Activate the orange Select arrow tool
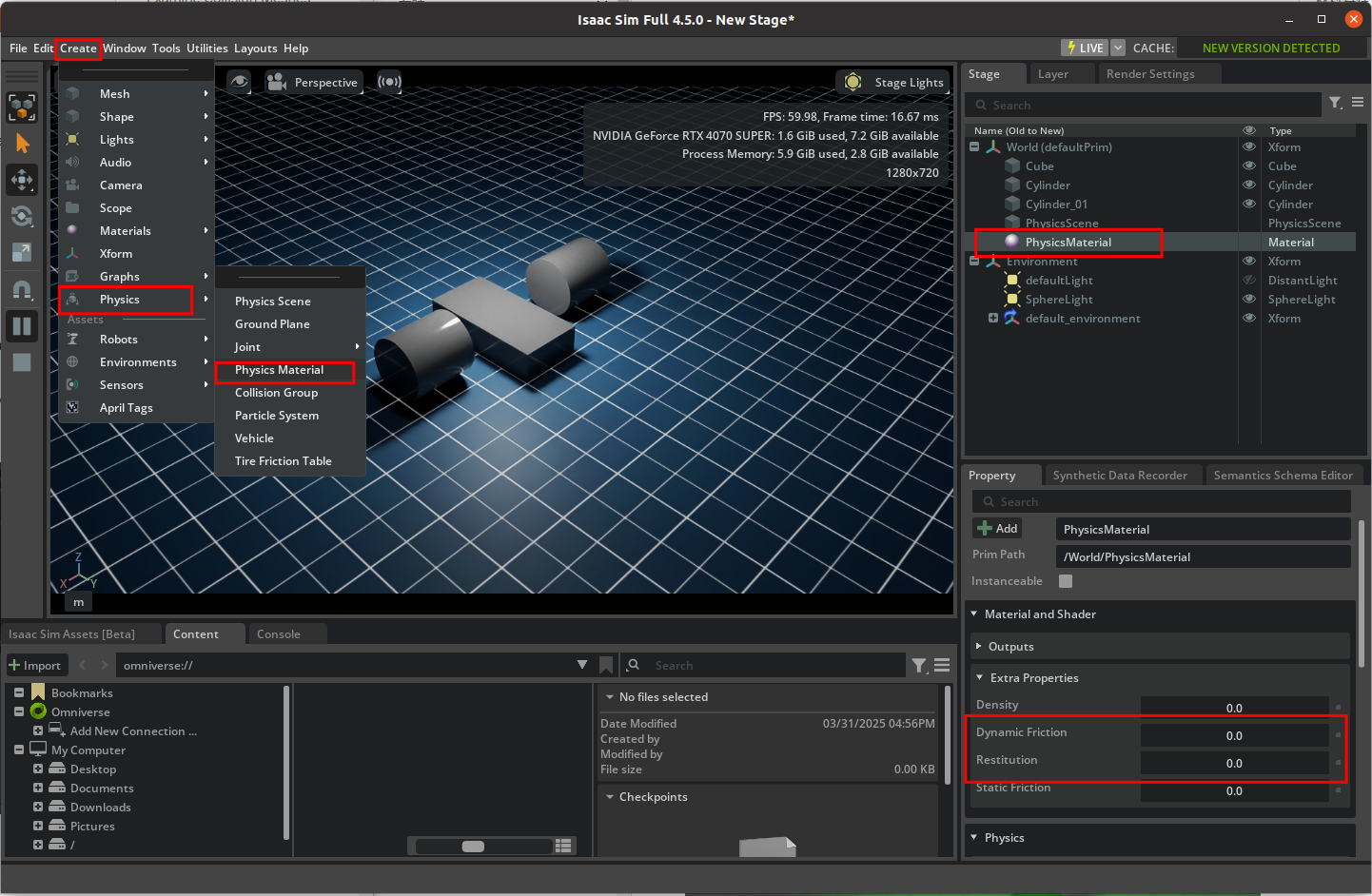This screenshot has width=1372, height=896. tap(22, 144)
